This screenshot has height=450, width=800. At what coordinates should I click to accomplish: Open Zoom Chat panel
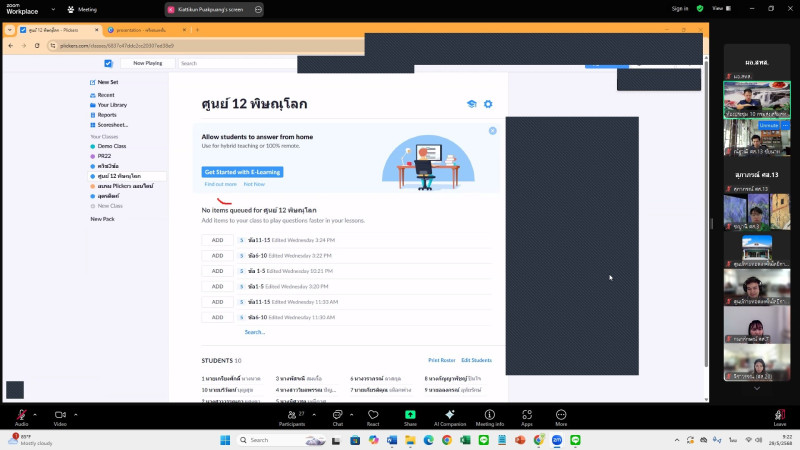[x=338, y=417]
